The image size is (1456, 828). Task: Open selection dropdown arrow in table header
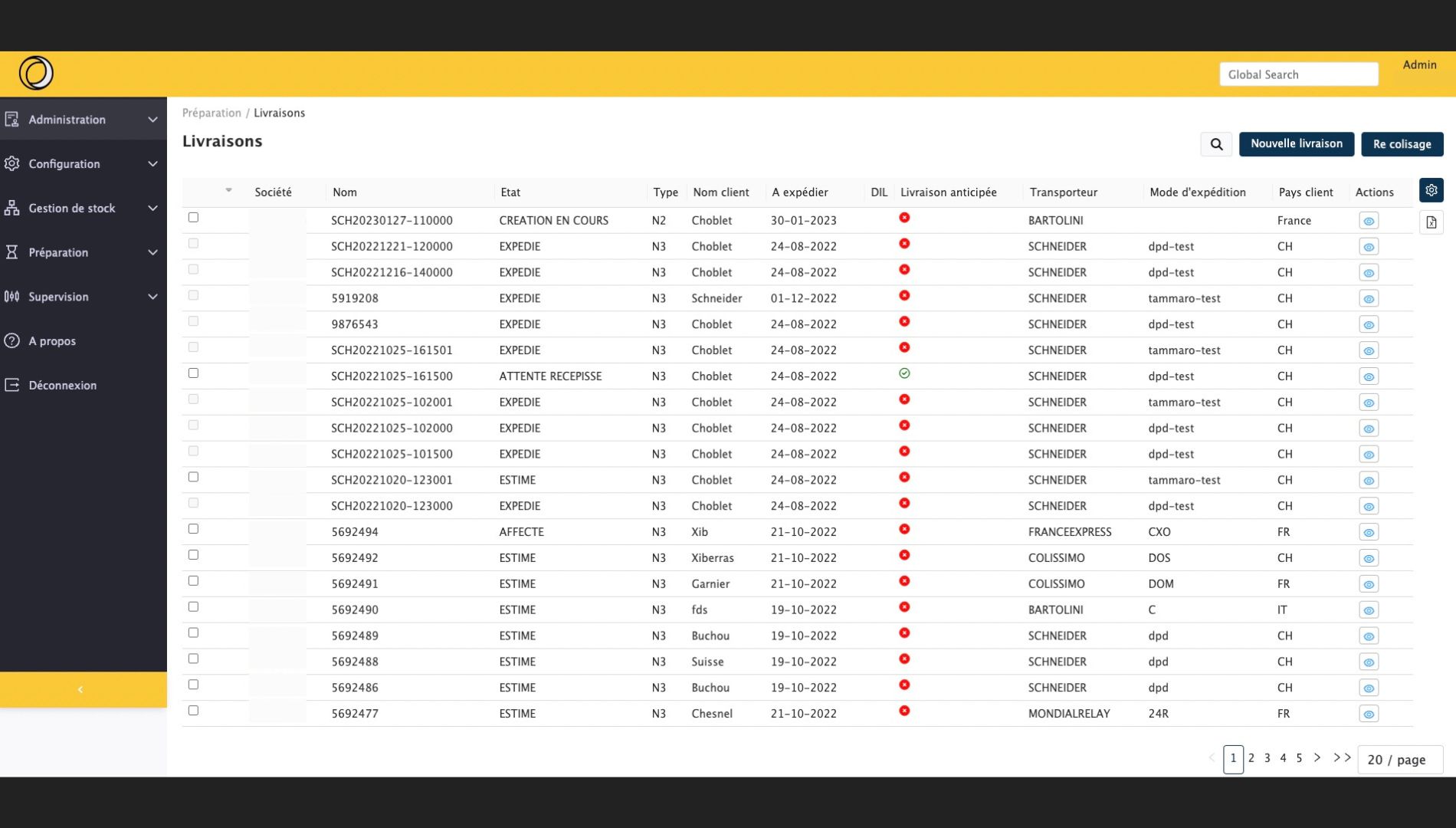(228, 190)
